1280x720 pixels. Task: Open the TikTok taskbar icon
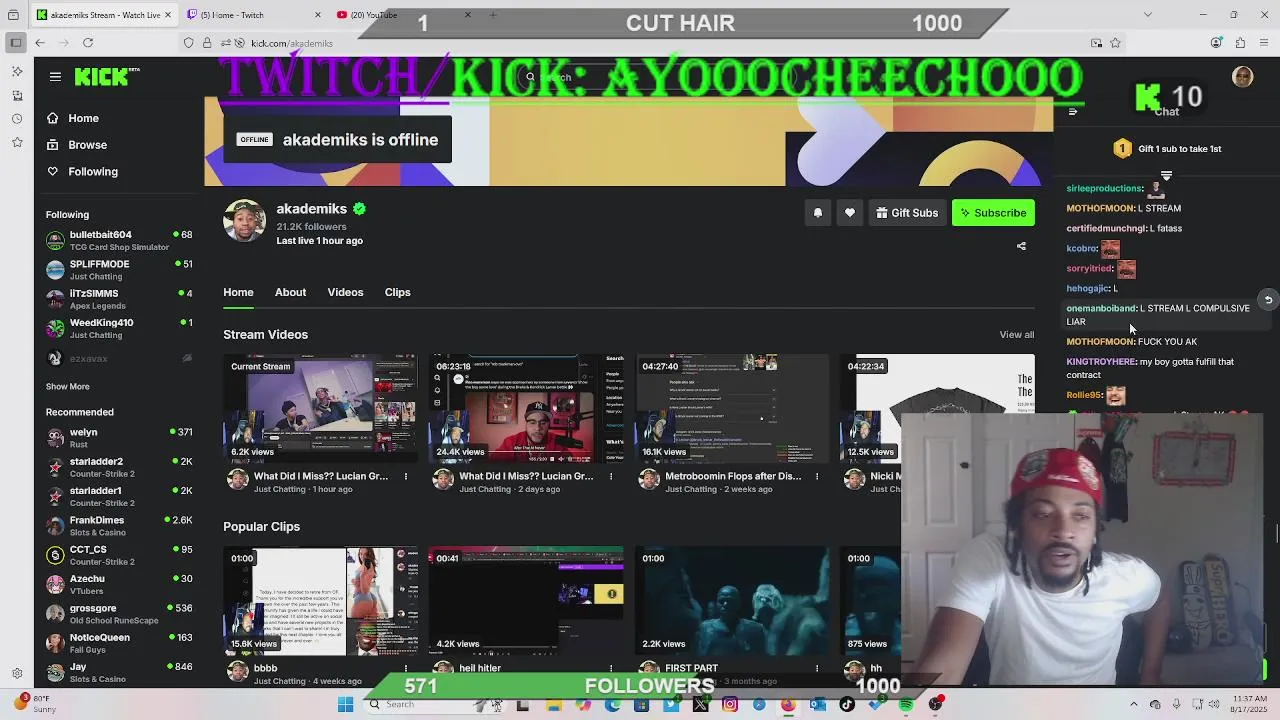pos(847,705)
